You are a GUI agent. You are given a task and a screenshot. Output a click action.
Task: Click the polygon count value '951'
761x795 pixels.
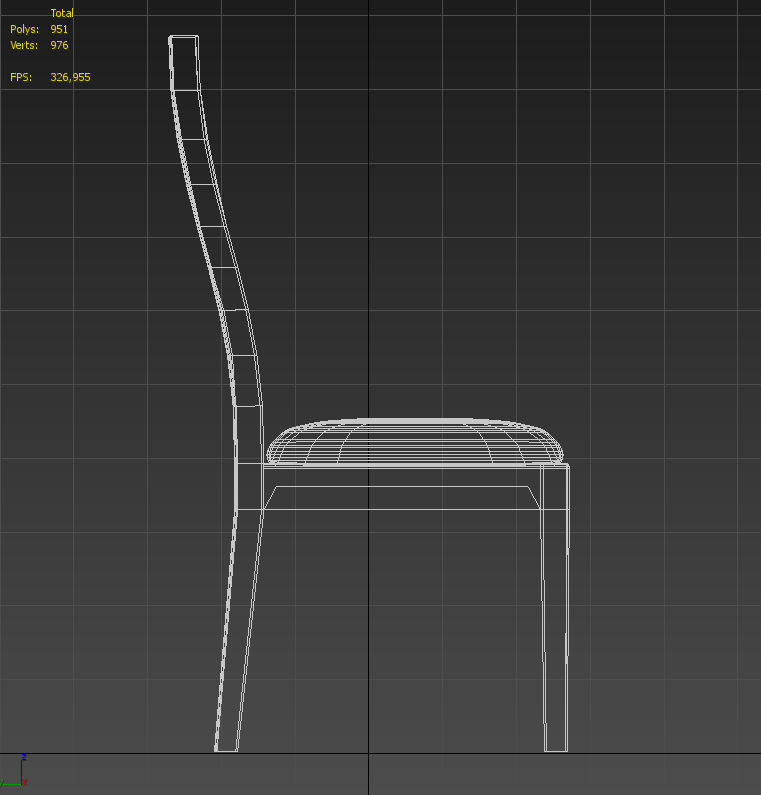coord(59,29)
